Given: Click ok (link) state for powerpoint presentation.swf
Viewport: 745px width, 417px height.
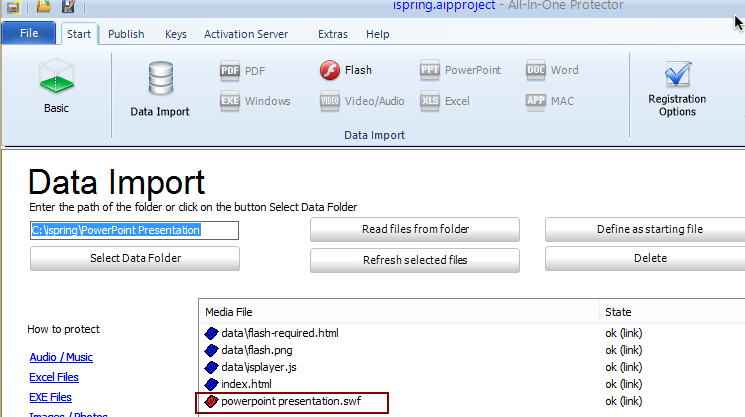Looking at the screenshot, I should coord(623,401).
